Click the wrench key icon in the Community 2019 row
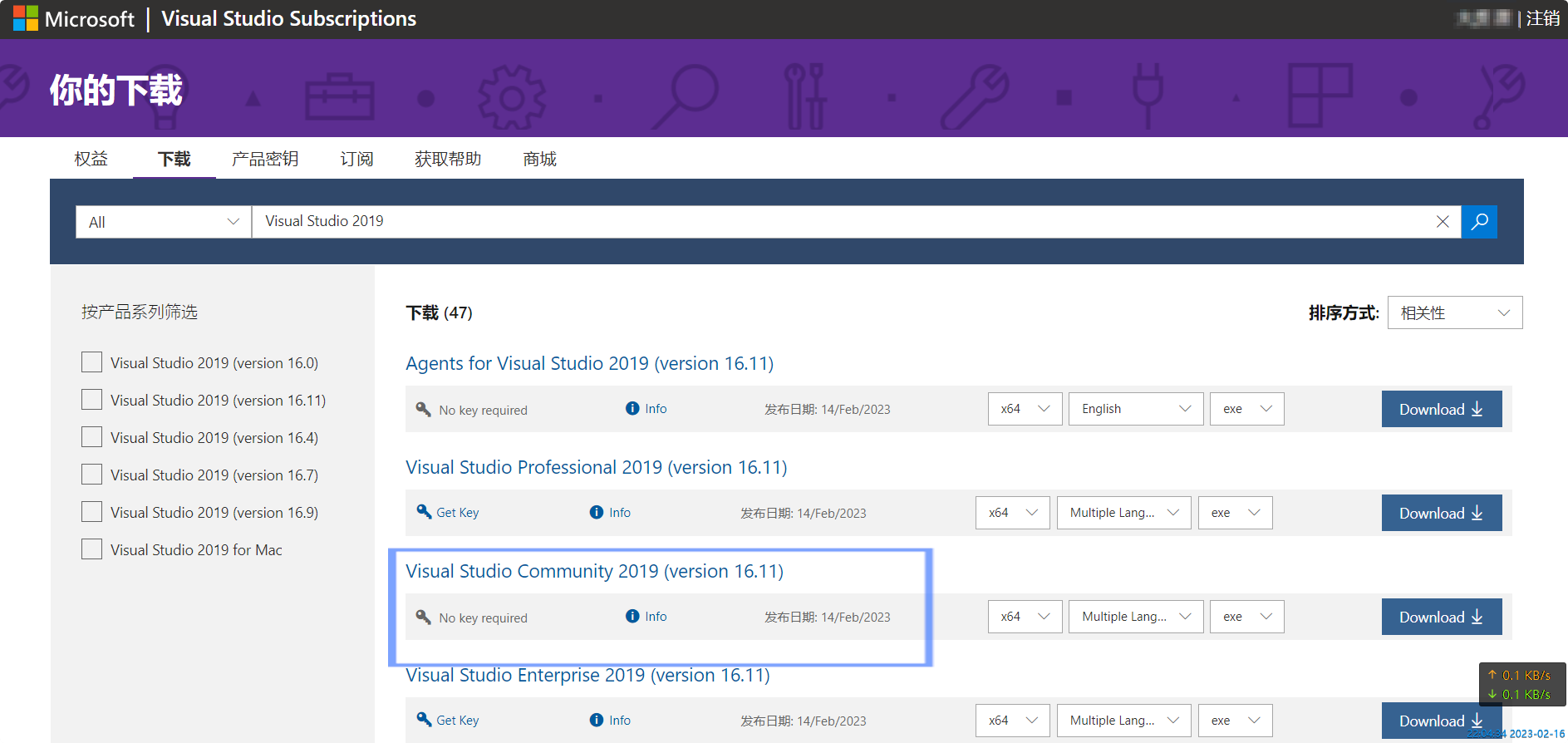1568x743 pixels. click(424, 617)
